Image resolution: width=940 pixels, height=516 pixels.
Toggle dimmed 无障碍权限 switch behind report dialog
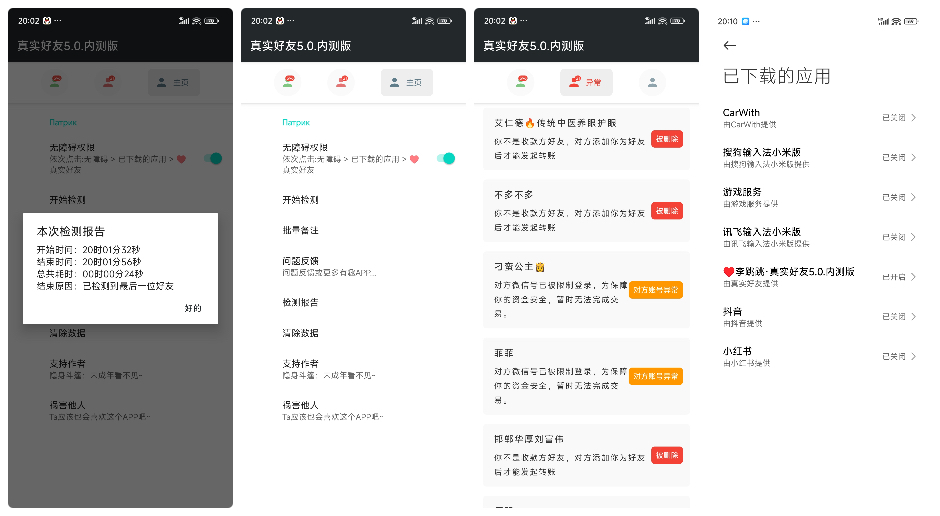pyautogui.click(x=212, y=158)
